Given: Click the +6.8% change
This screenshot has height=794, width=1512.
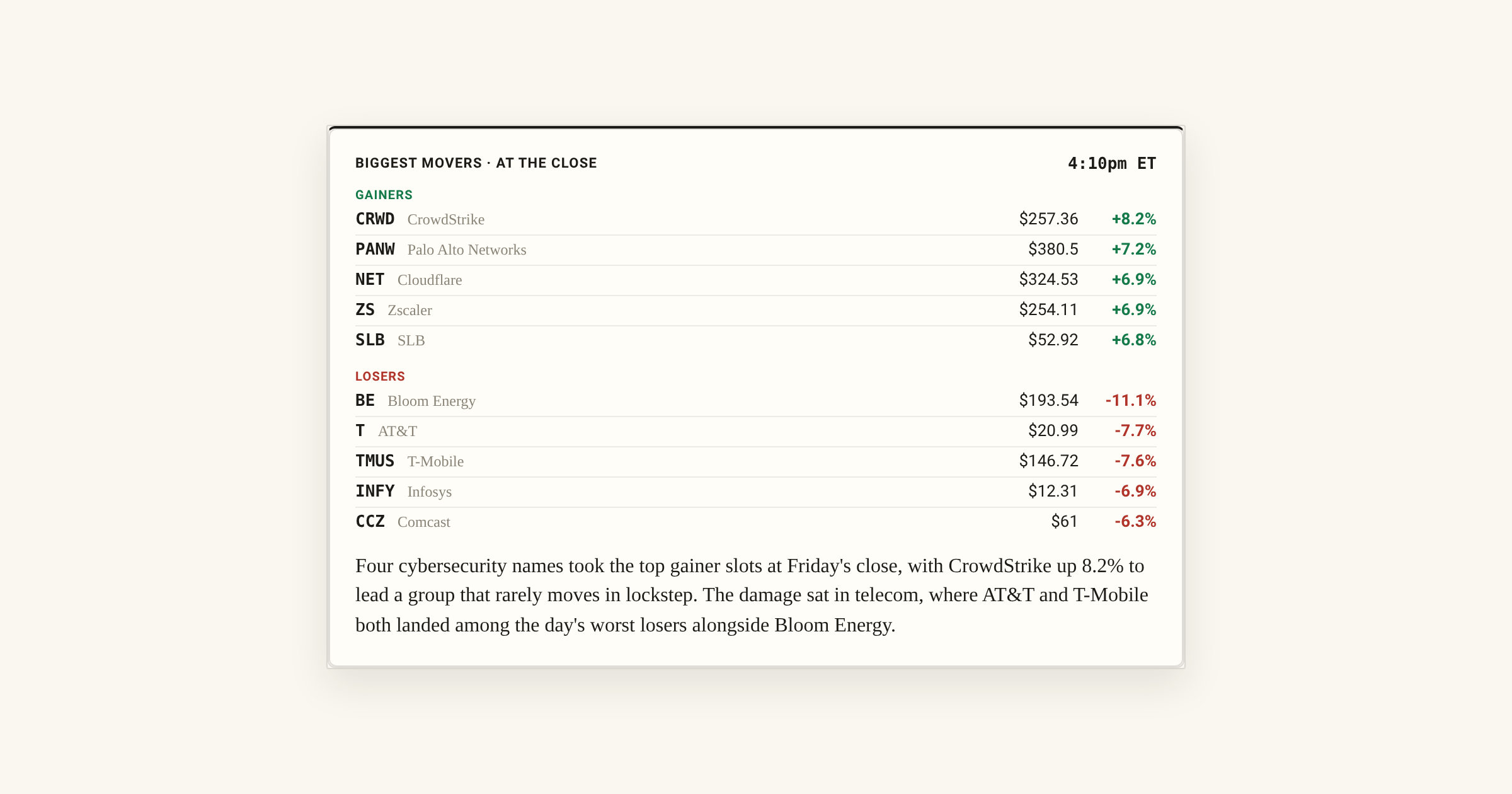Looking at the screenshot, I should click(x=1133, y=340).
